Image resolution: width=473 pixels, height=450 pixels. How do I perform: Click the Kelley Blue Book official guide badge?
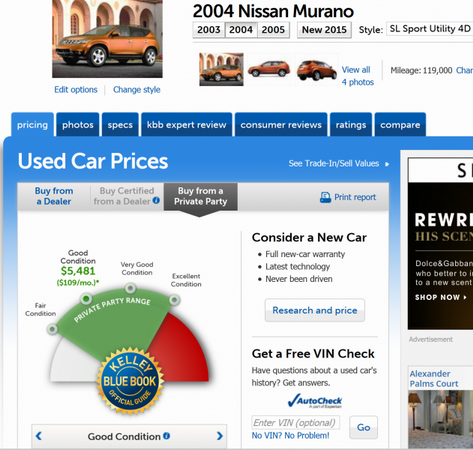[130, 381]
